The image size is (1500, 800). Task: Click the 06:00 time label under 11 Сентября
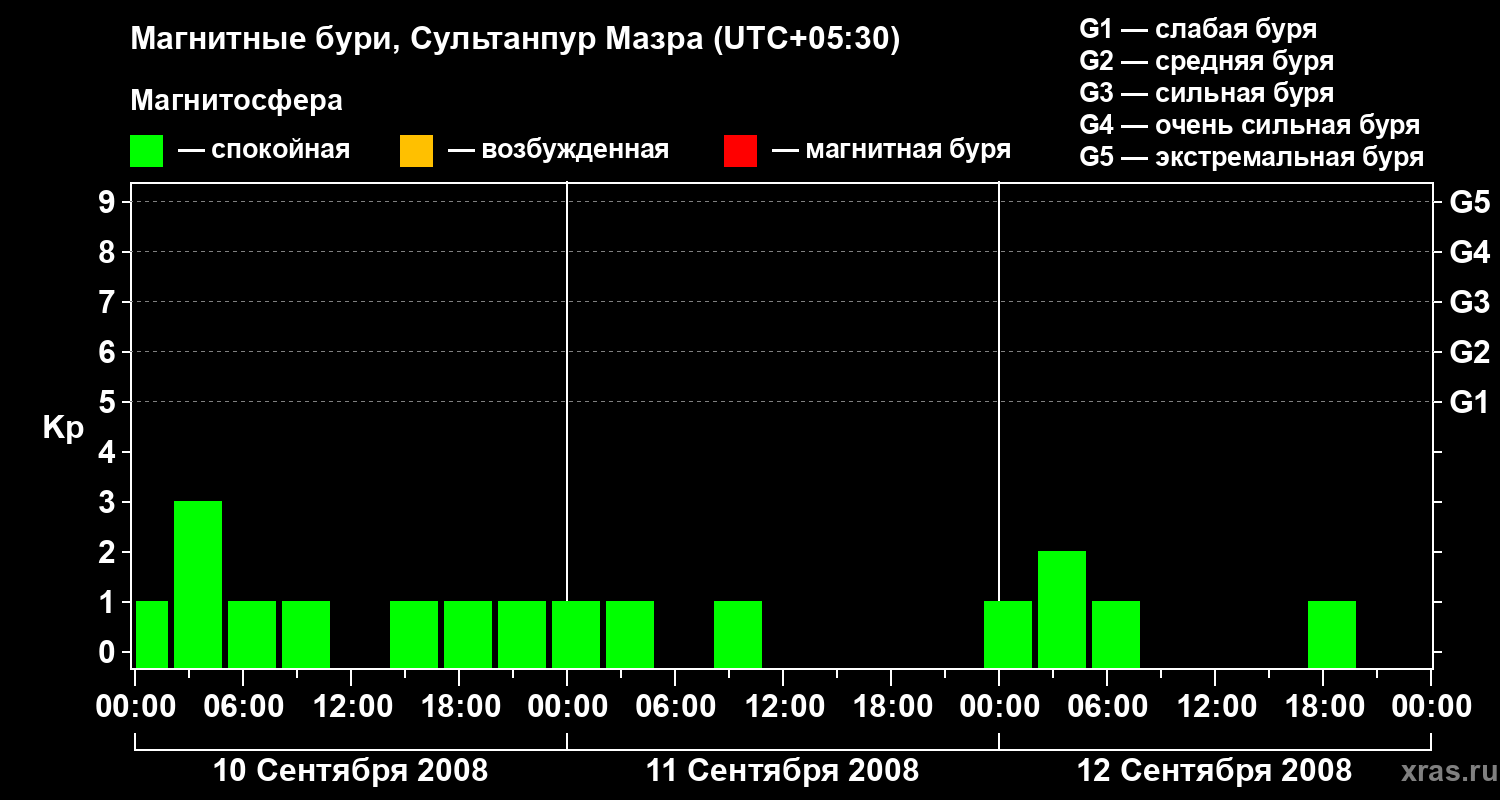[x=675, y=707]
